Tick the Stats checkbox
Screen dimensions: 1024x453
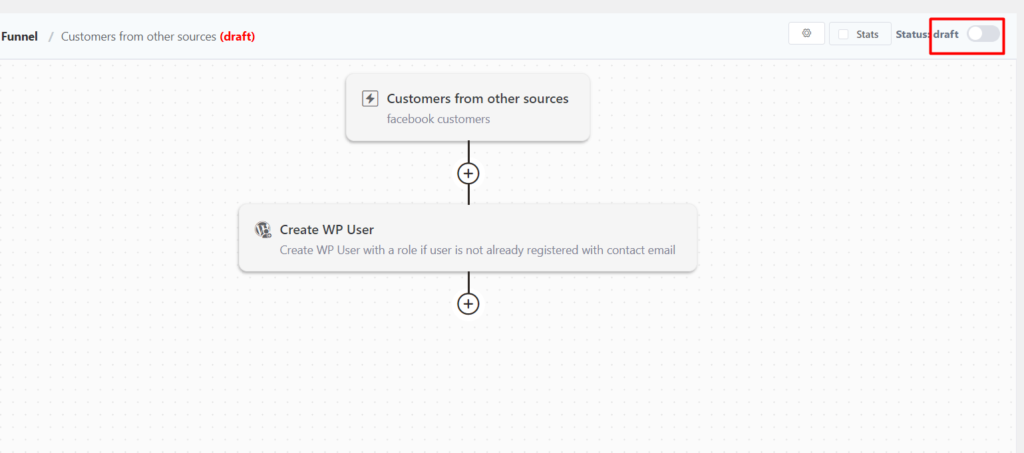[x=843, y=34]
